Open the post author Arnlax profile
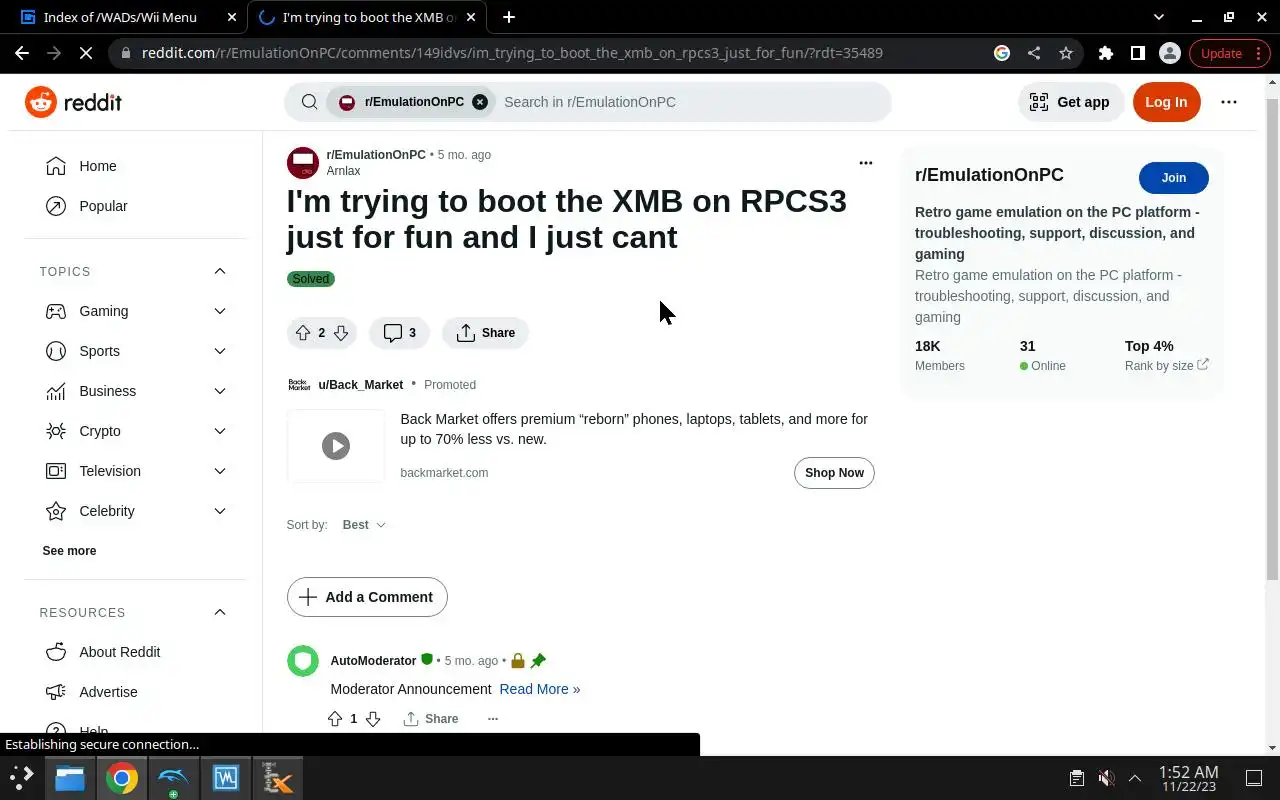Viewport: 1280px width, 800px height. click(343, 171)
